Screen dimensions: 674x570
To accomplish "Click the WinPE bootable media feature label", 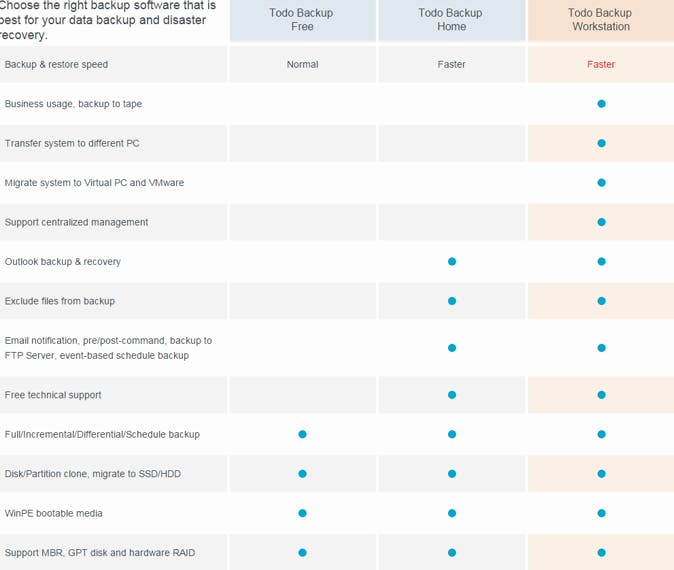I will click(54, 513).
